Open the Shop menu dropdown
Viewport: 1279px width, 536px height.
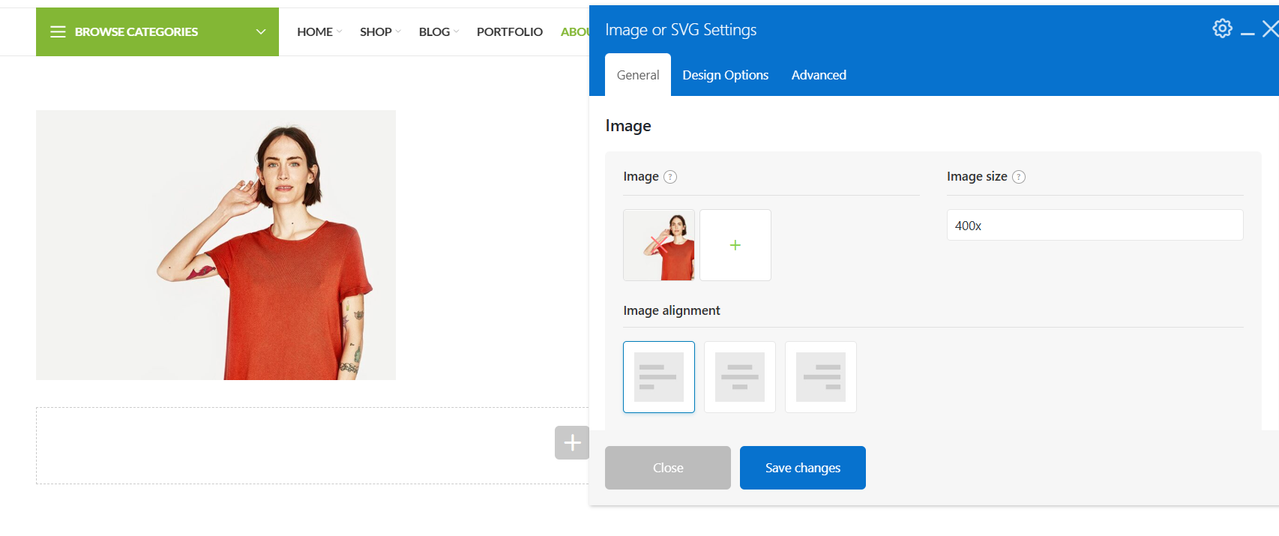pos(380,32)
